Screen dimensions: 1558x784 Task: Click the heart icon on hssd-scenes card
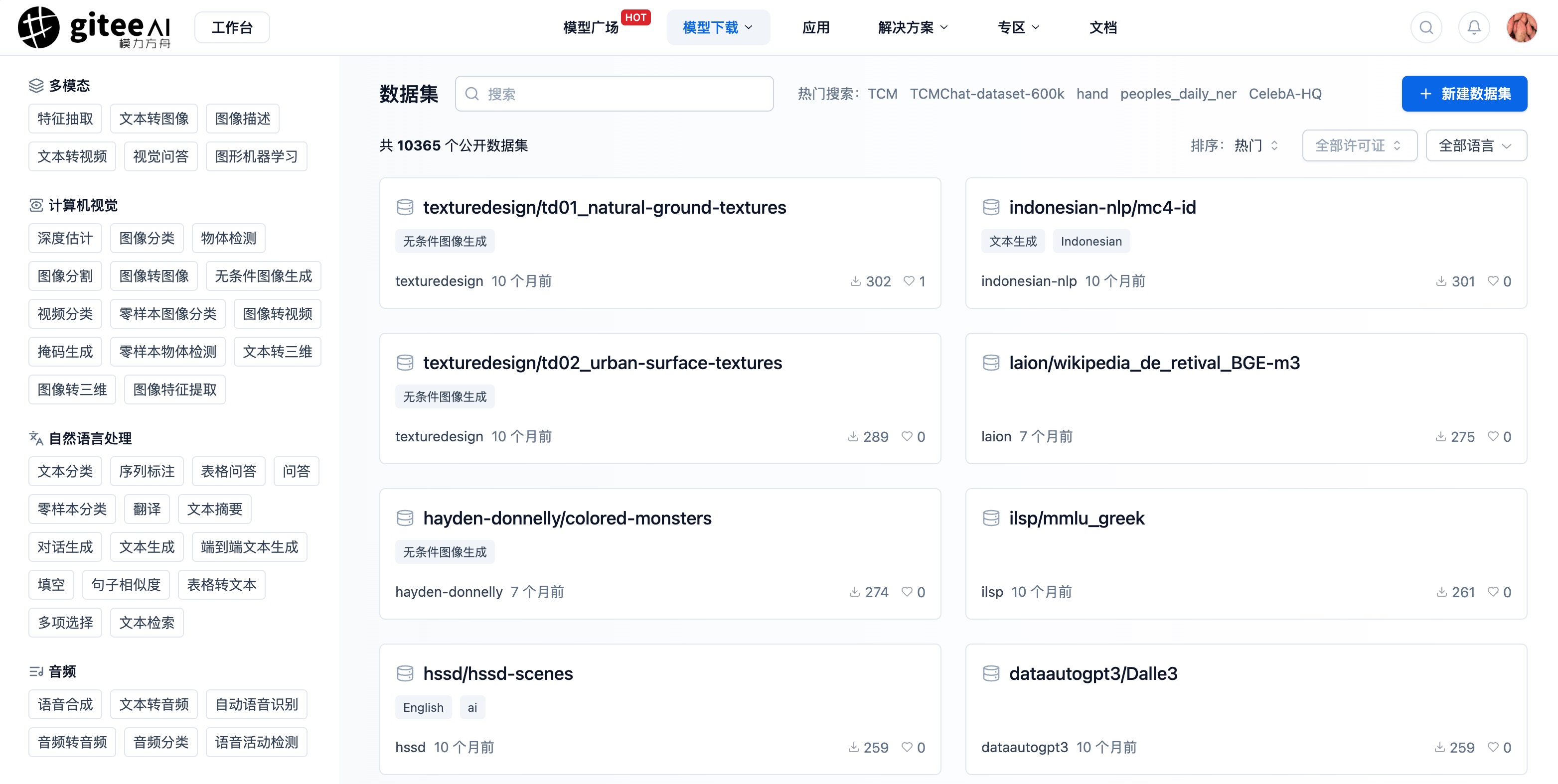907,747
